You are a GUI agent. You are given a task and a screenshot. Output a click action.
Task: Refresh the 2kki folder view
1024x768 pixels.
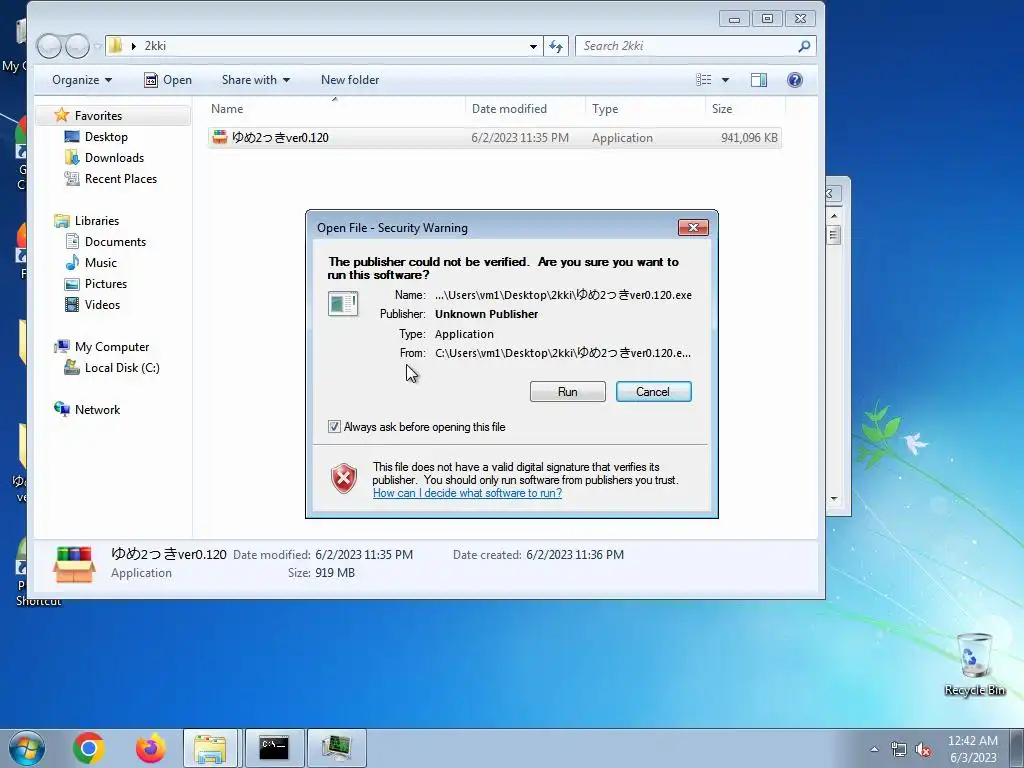click(556, 46)
